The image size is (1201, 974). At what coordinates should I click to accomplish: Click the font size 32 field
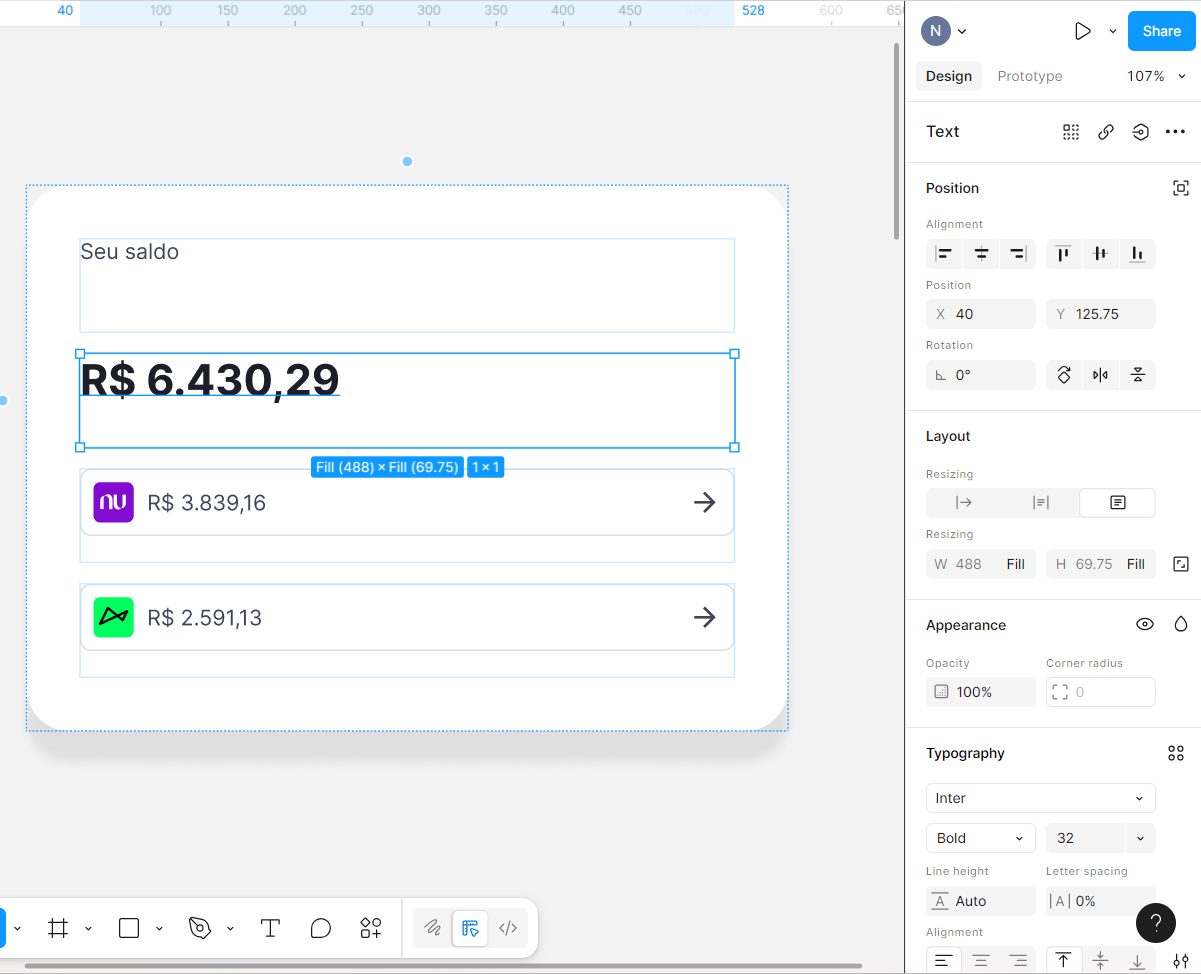click(1086, 838)
